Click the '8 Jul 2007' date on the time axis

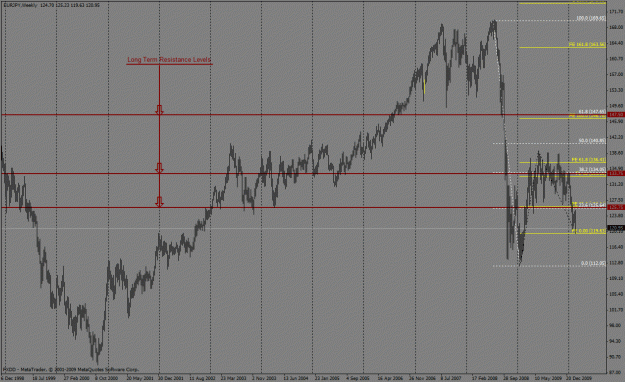point(451,378)
